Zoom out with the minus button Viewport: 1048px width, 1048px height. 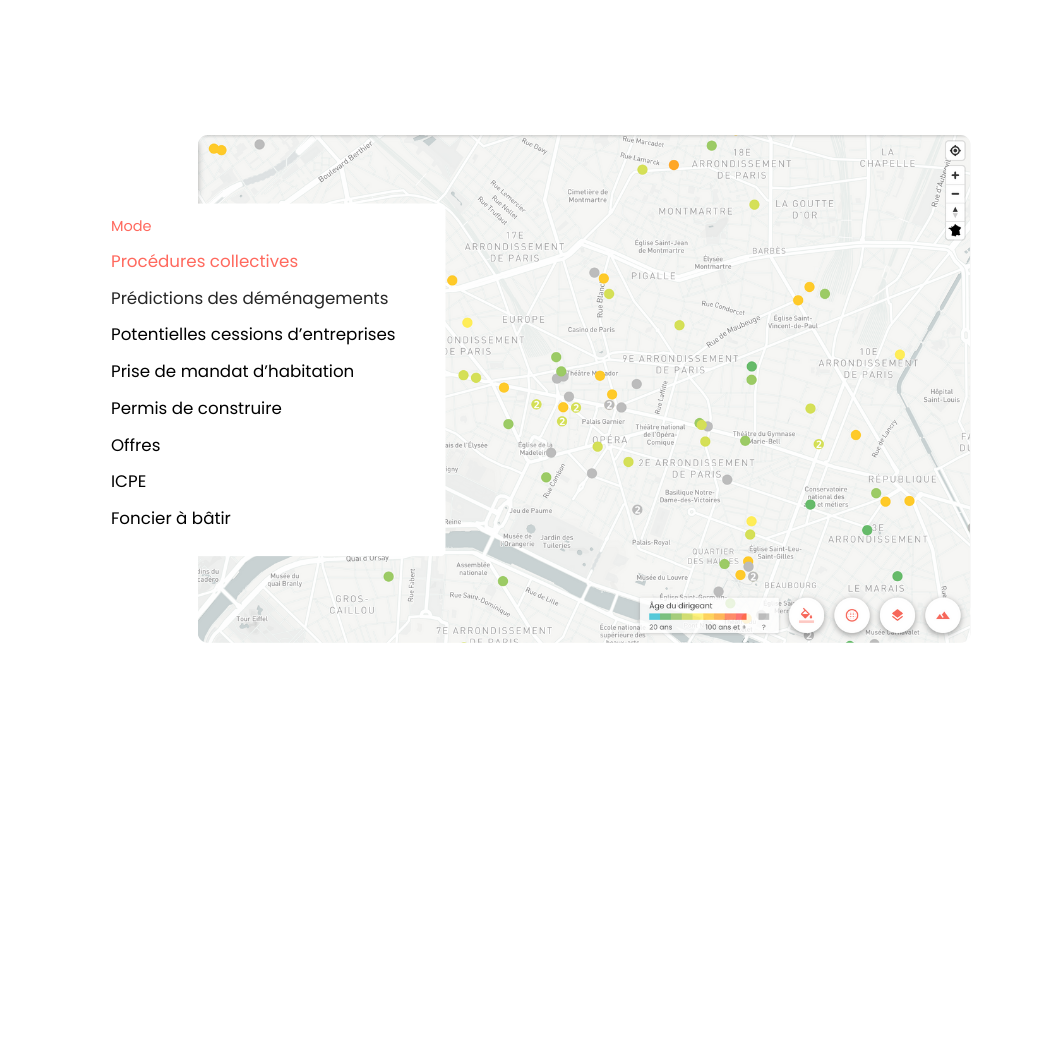click(955, 194)
